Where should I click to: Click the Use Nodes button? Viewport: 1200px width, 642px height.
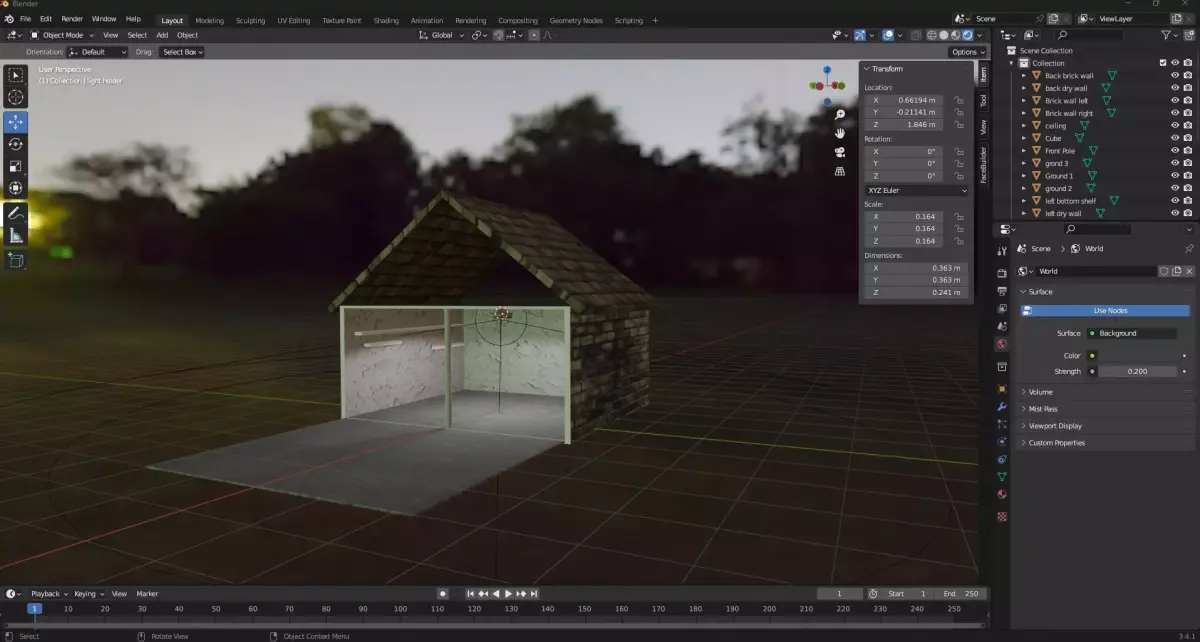[x=1105, y=311]
